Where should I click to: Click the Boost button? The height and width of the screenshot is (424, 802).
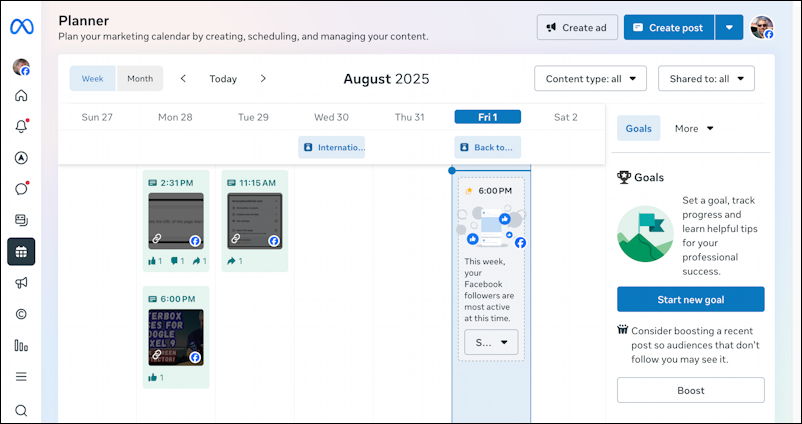pos(690,390)
